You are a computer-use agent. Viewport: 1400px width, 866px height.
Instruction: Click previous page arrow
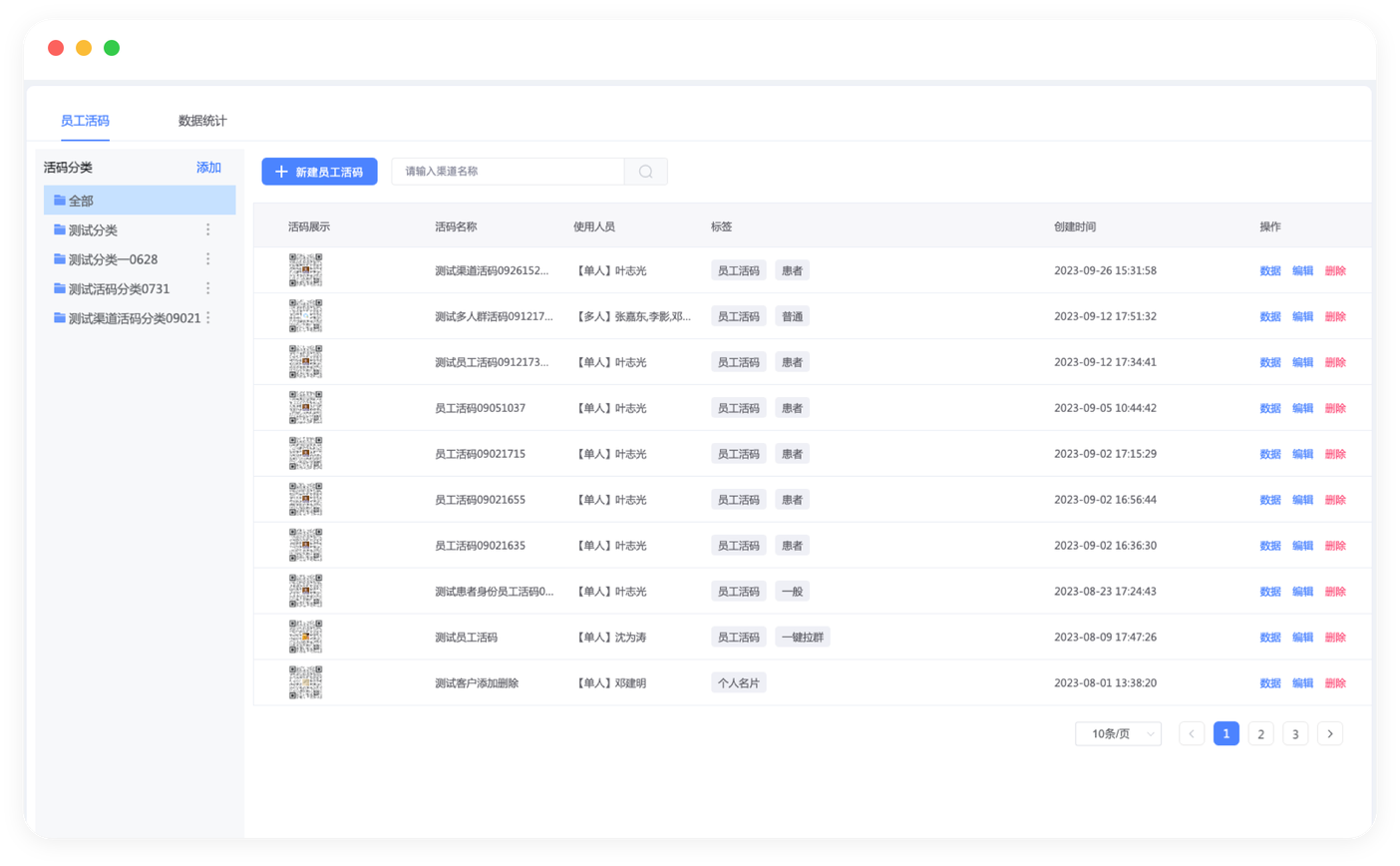click(x=1192, y=734)
